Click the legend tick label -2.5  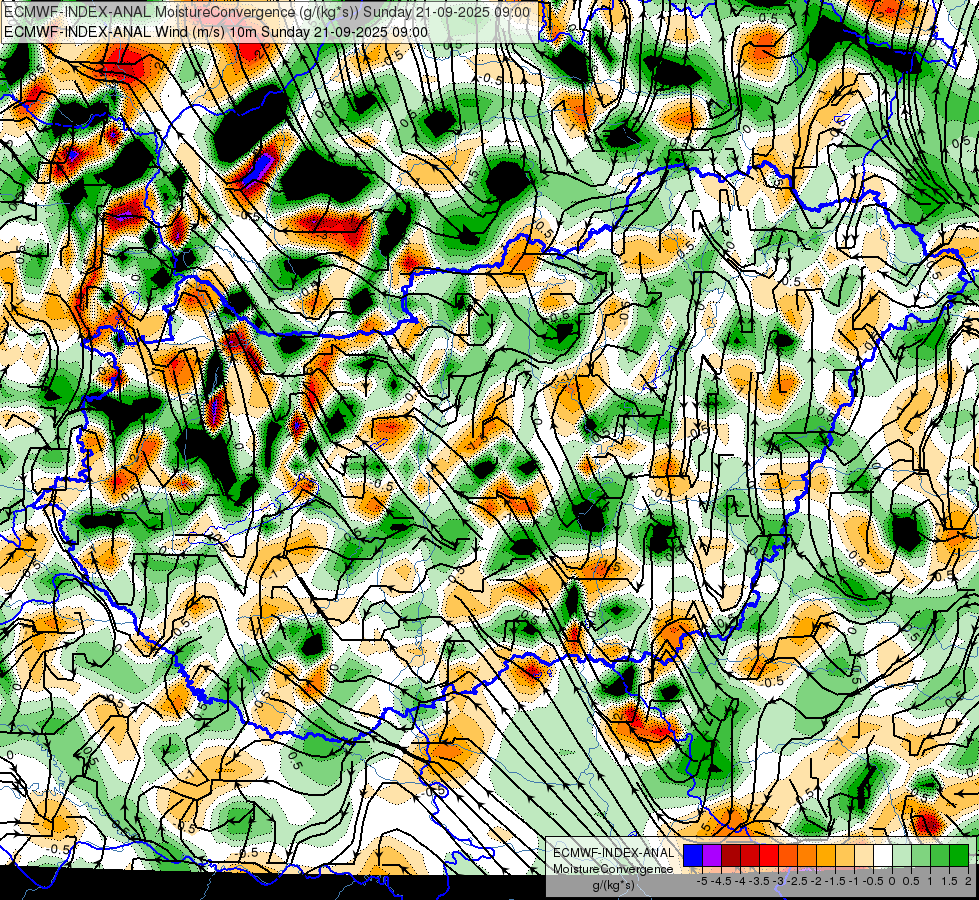(797, 881)
